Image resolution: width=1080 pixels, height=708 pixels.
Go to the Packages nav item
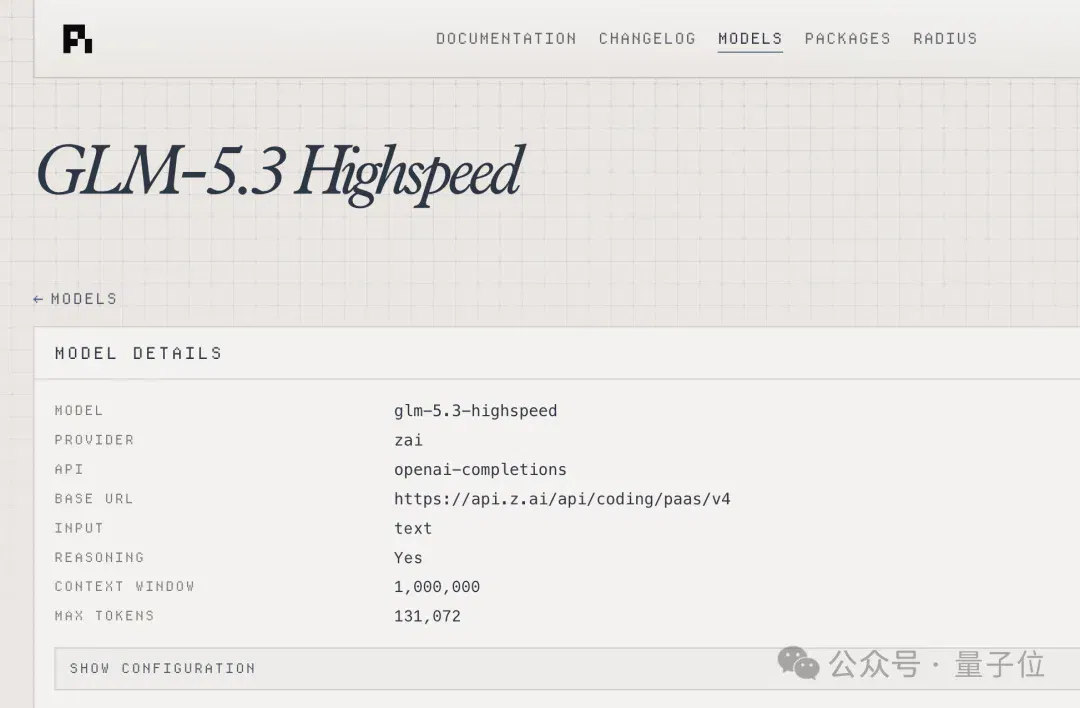[847, 39]
